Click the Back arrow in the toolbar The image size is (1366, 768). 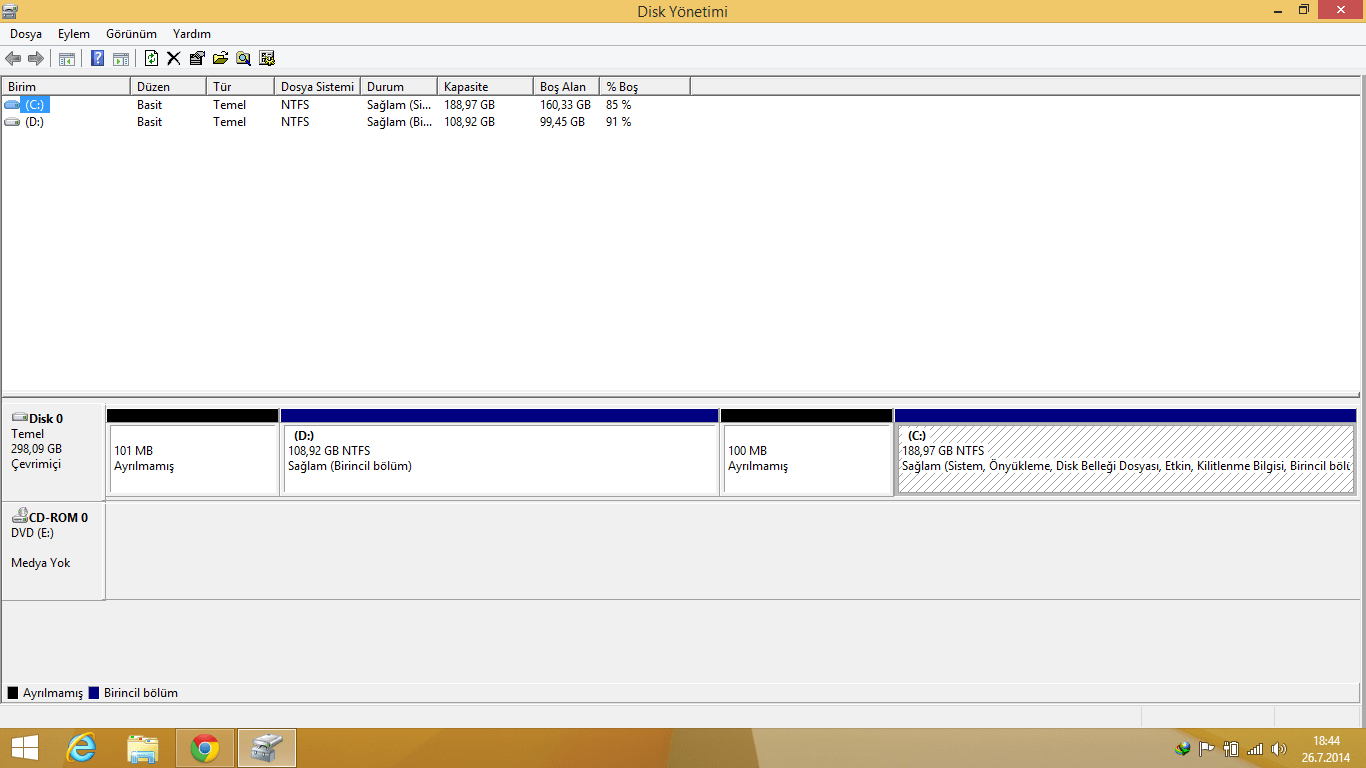click(x=13, y=59)
